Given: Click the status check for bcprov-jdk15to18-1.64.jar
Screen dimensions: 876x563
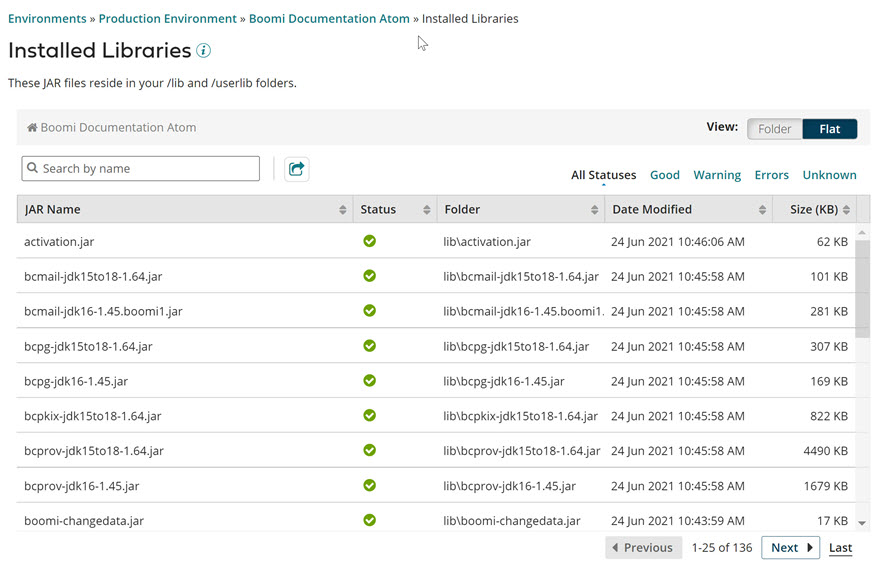Looking at the screenshot, I should pyautogui.click(x=369, y=450).
